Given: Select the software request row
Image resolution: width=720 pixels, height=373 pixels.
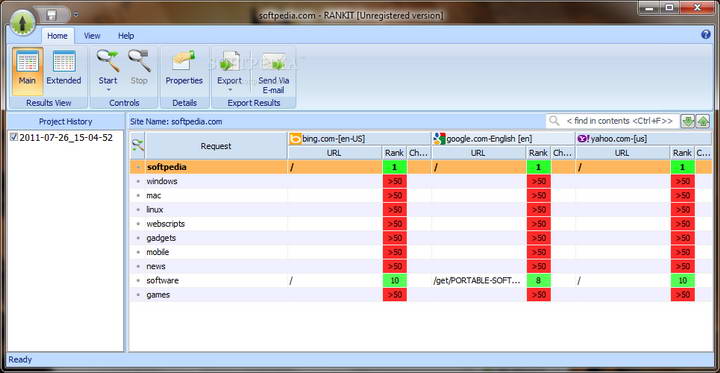Looking at the screenshot, I should [421, 281].
